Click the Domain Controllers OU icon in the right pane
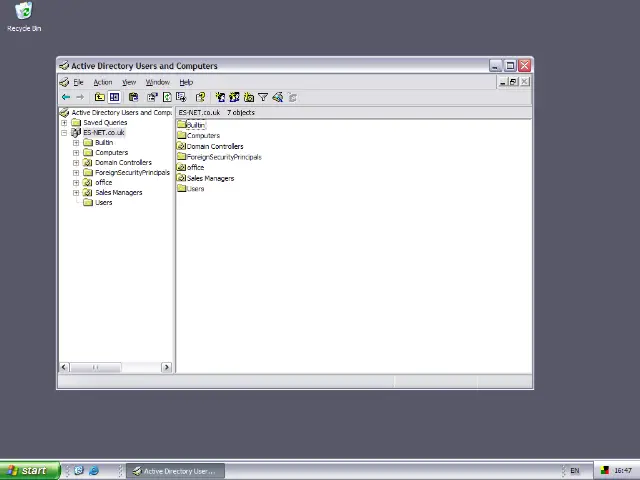 [x=182, y=146]
